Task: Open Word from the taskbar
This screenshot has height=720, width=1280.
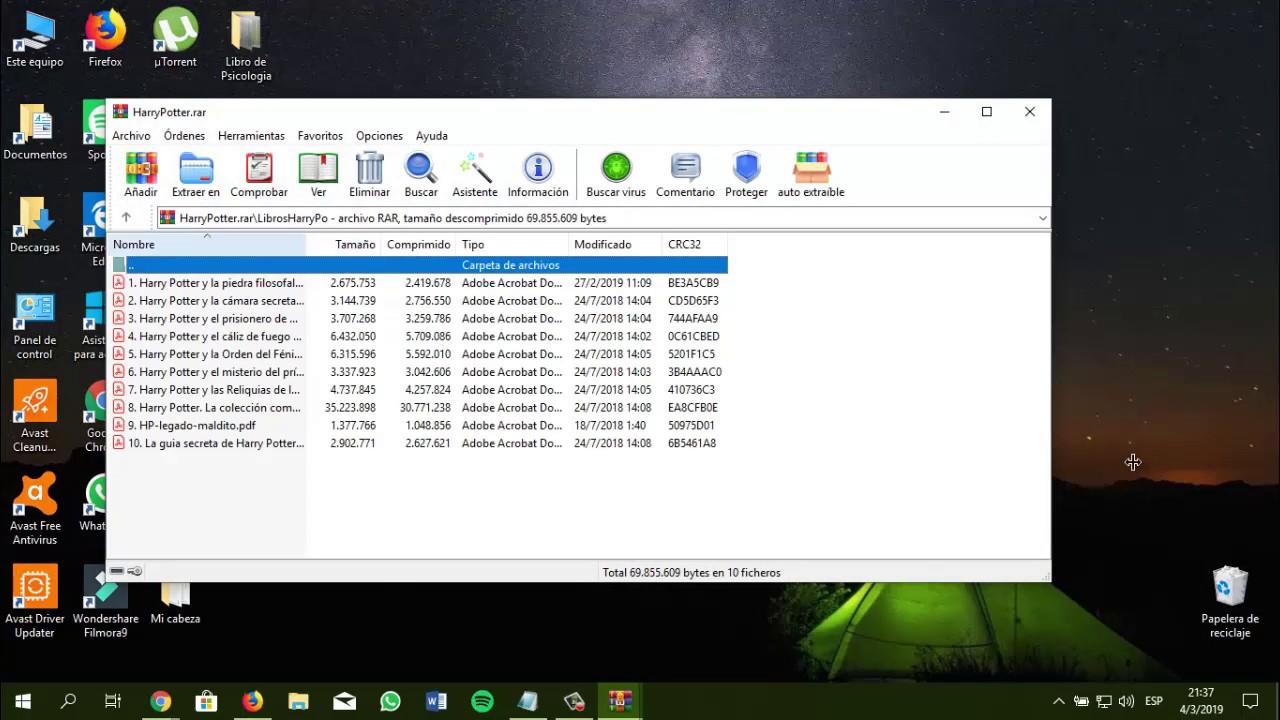Action: (436, 701)
